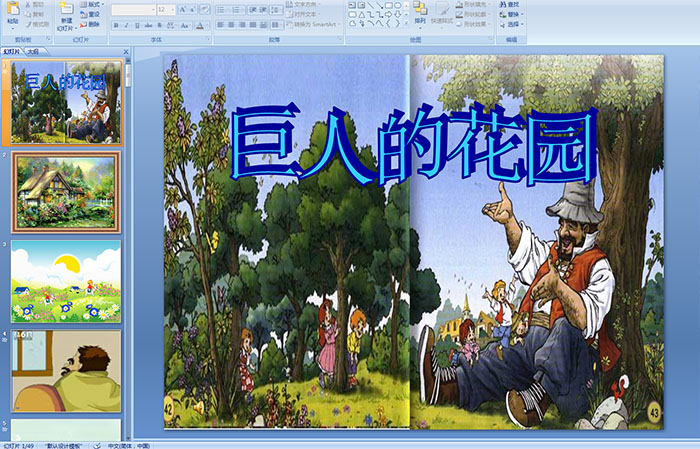The height and width of the screenshot is (449, 700).
Task: Select the Text Box shape in gallery
Action: coord(352,5)
